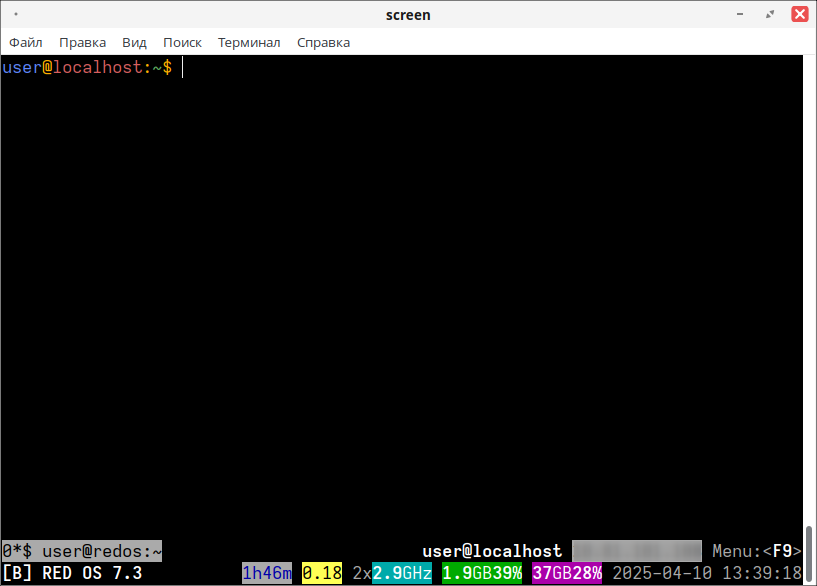This screenshot has width=817, height=586.
Task: Click the 37GB28% disk usage indicator
Action: tap(567, 573)
